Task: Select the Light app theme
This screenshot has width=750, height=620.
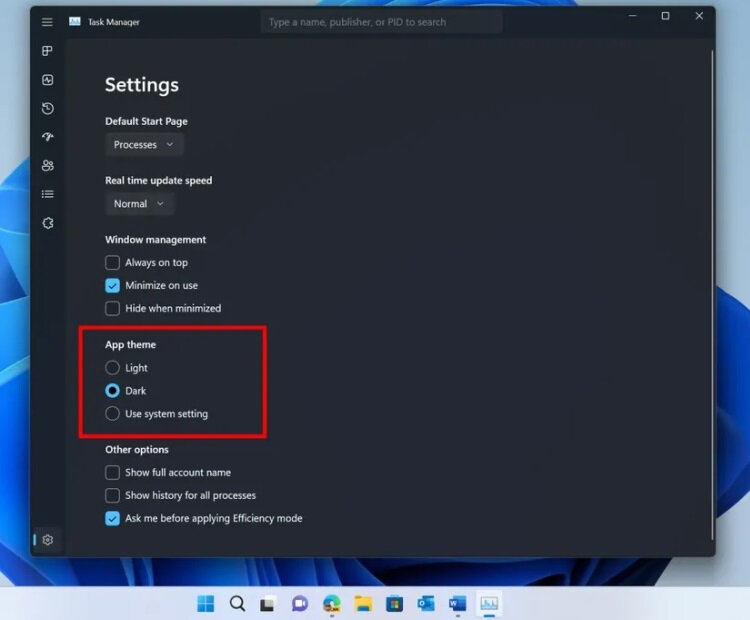Action: coord(112,368)
